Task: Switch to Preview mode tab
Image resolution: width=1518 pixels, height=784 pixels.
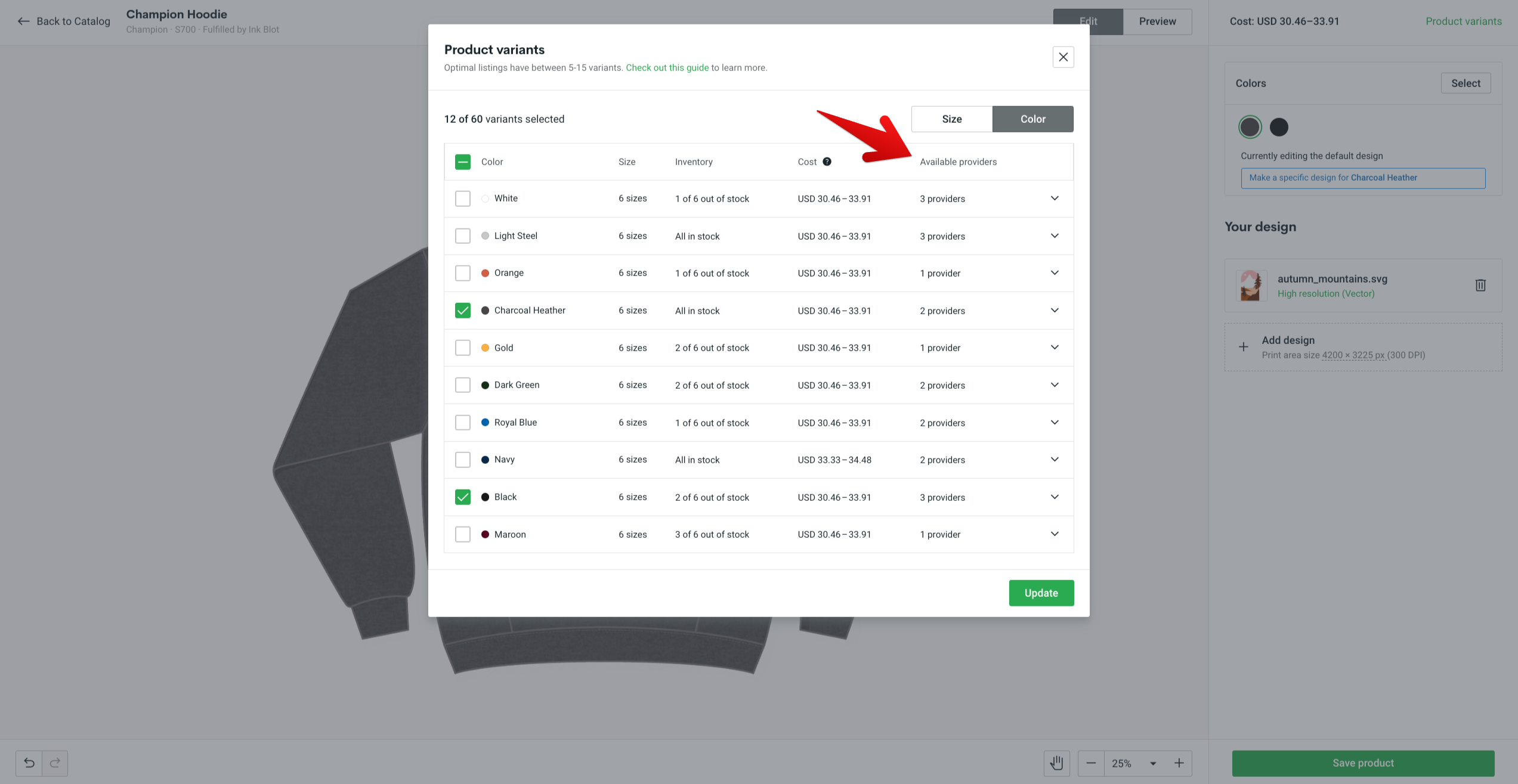Action: (1157, 21)
